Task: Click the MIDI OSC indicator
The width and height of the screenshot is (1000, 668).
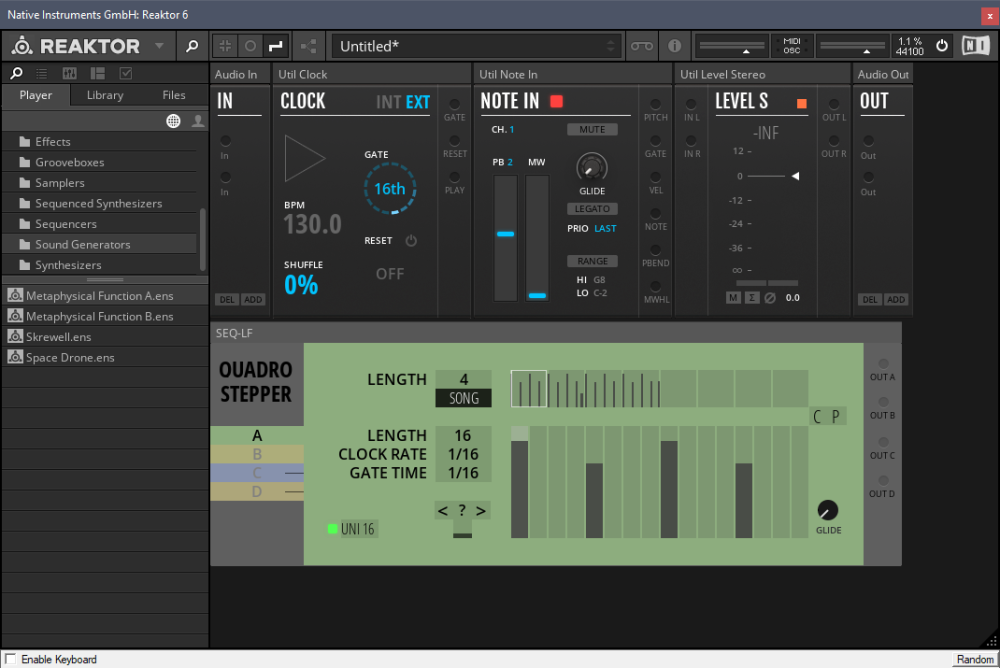Action: pyautogui.click(x=791, y=46)
